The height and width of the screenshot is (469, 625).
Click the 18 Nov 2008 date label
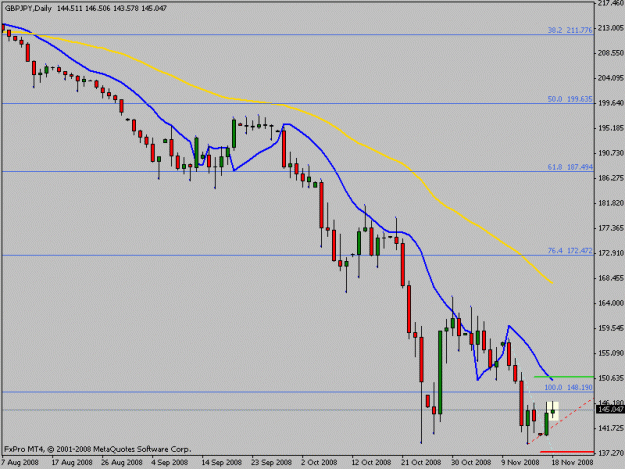coord(572,463)
